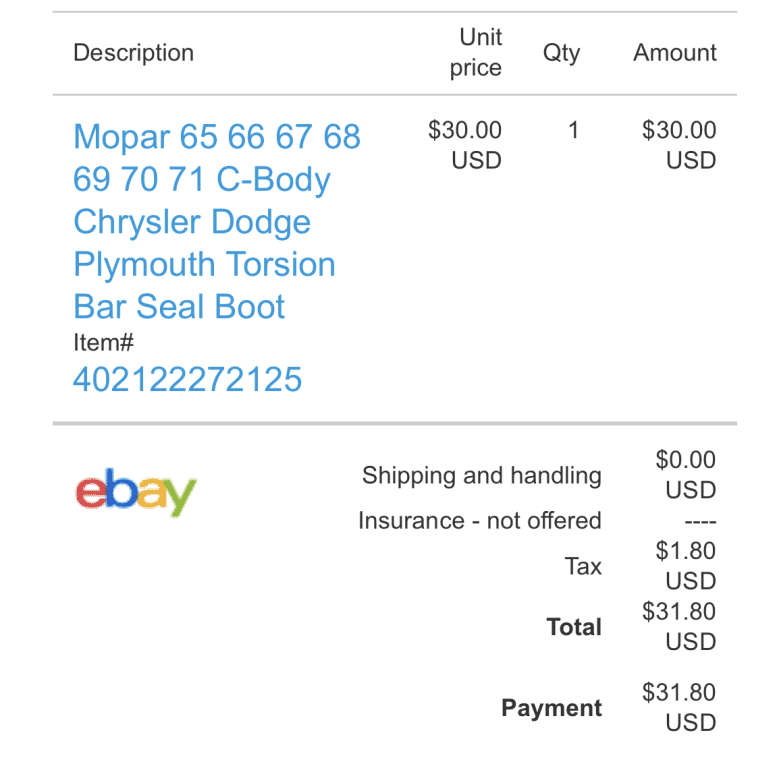Screen dimensions: 777x768
Task: Select the $1.80 USD tax amount
Action: (x=686, y=566)
